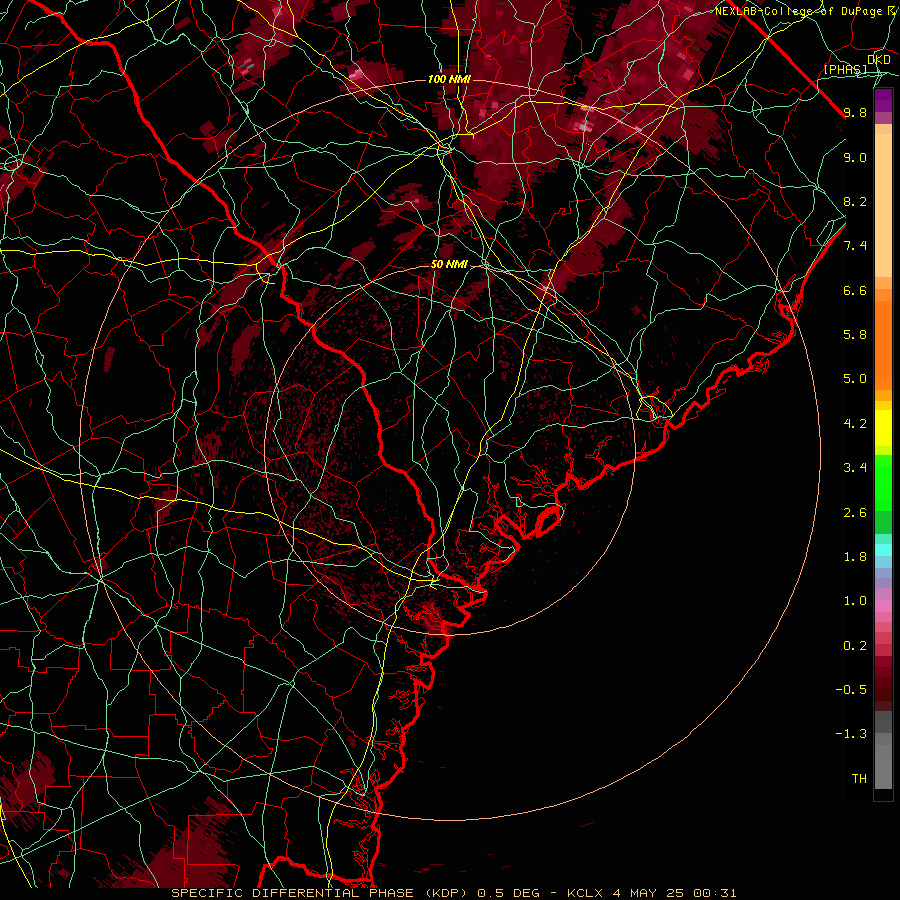Click the '0.5 DEG' elevation angle text

point(509,893)
